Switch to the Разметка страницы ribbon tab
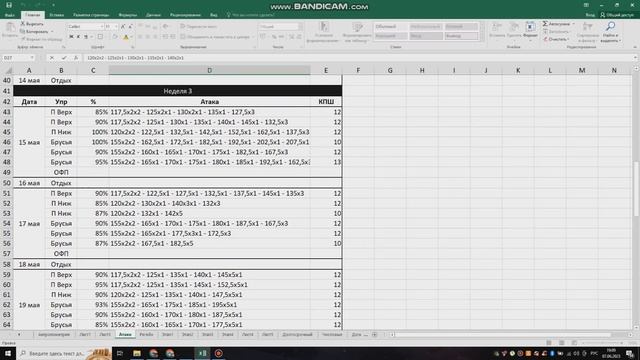 (91, 15)
